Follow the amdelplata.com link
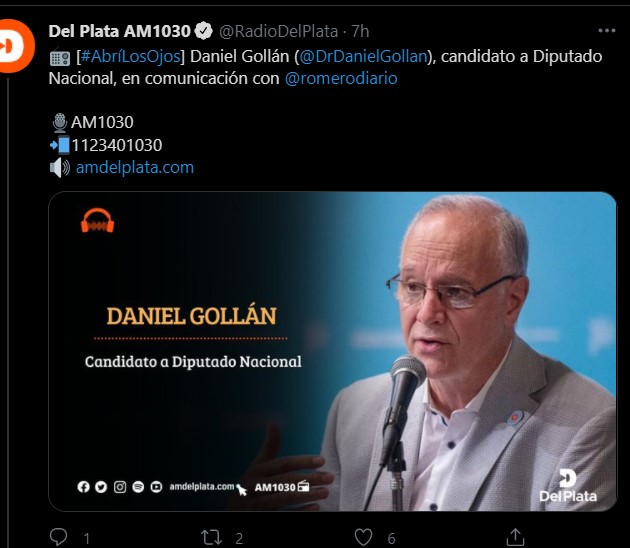The width and height of the screenshot is (630, 548). point(135,167)
